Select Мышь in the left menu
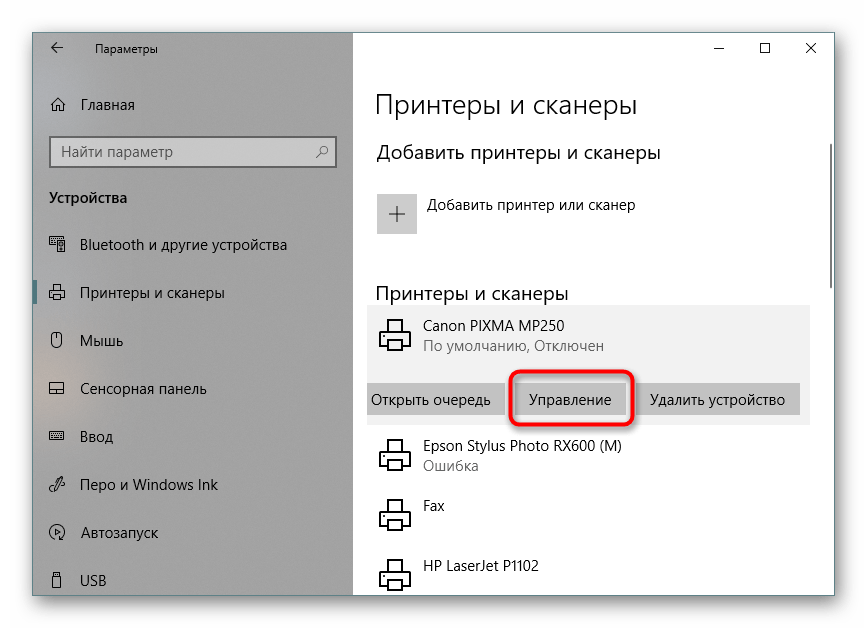 pos(100,341)
